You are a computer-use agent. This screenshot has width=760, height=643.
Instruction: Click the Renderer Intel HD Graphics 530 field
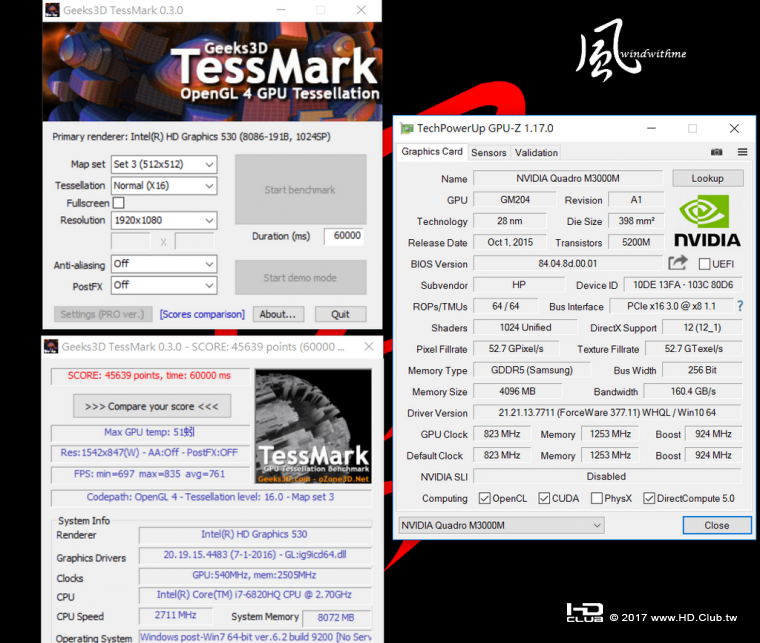click(254, 534)
